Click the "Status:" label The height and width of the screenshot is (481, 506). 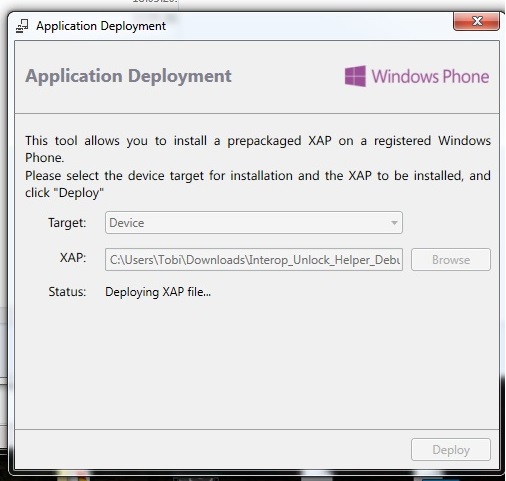pyautogui.click(x=67, y=292)
